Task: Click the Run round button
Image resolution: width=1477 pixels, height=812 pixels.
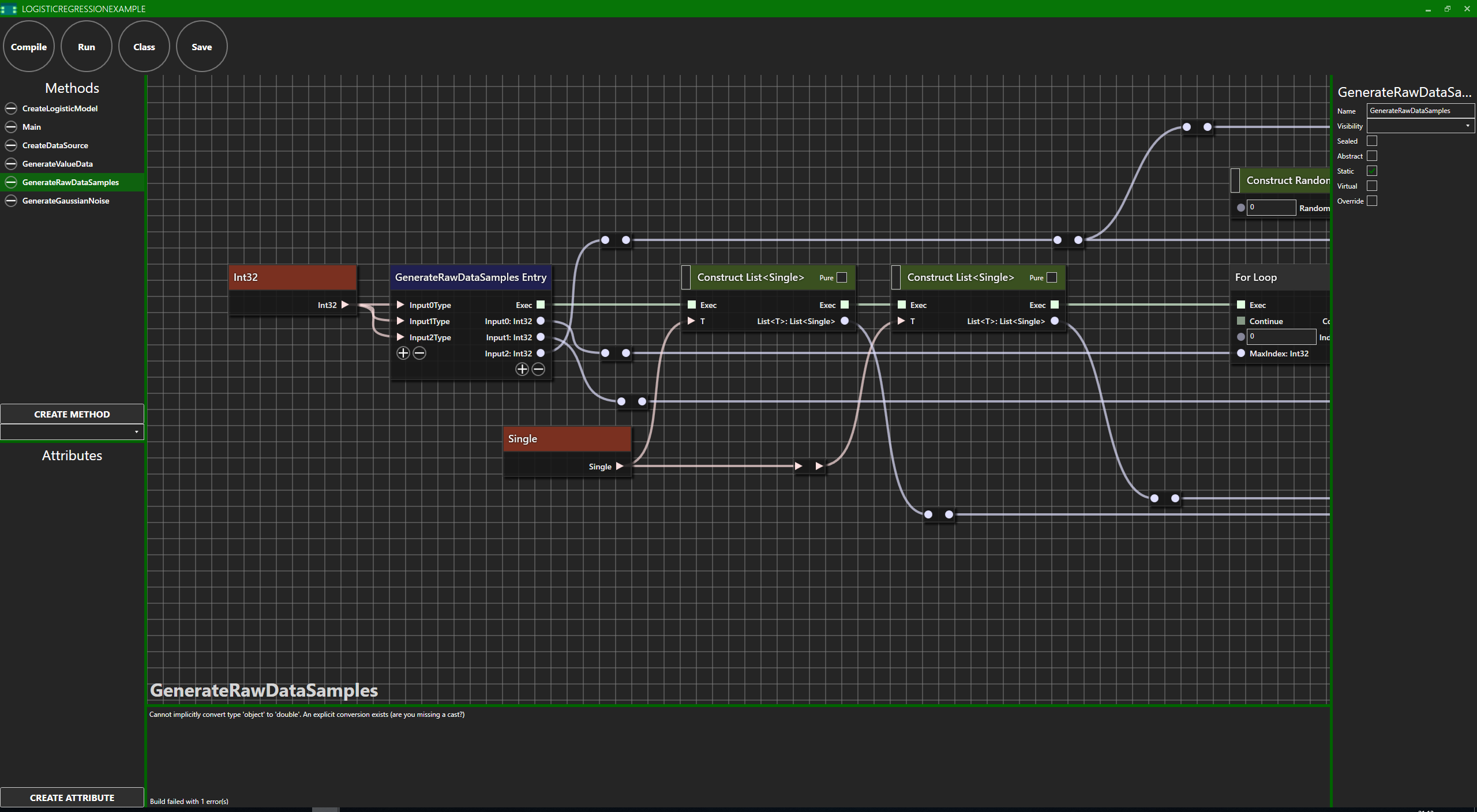Action: pos(87,47)
